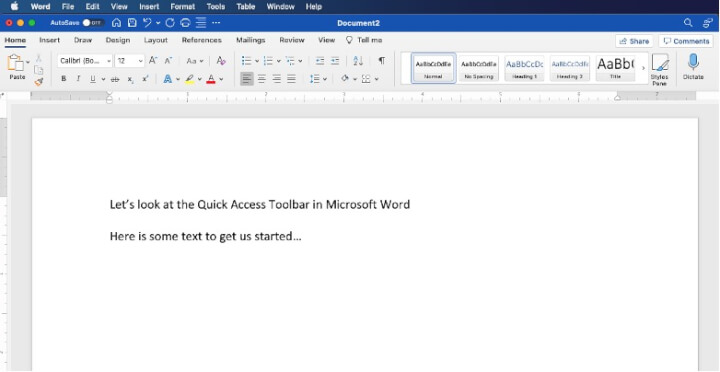The image size is (720, 372).
Task: Click the Share button
Action: pyautogui.click(x=634, y=41)
